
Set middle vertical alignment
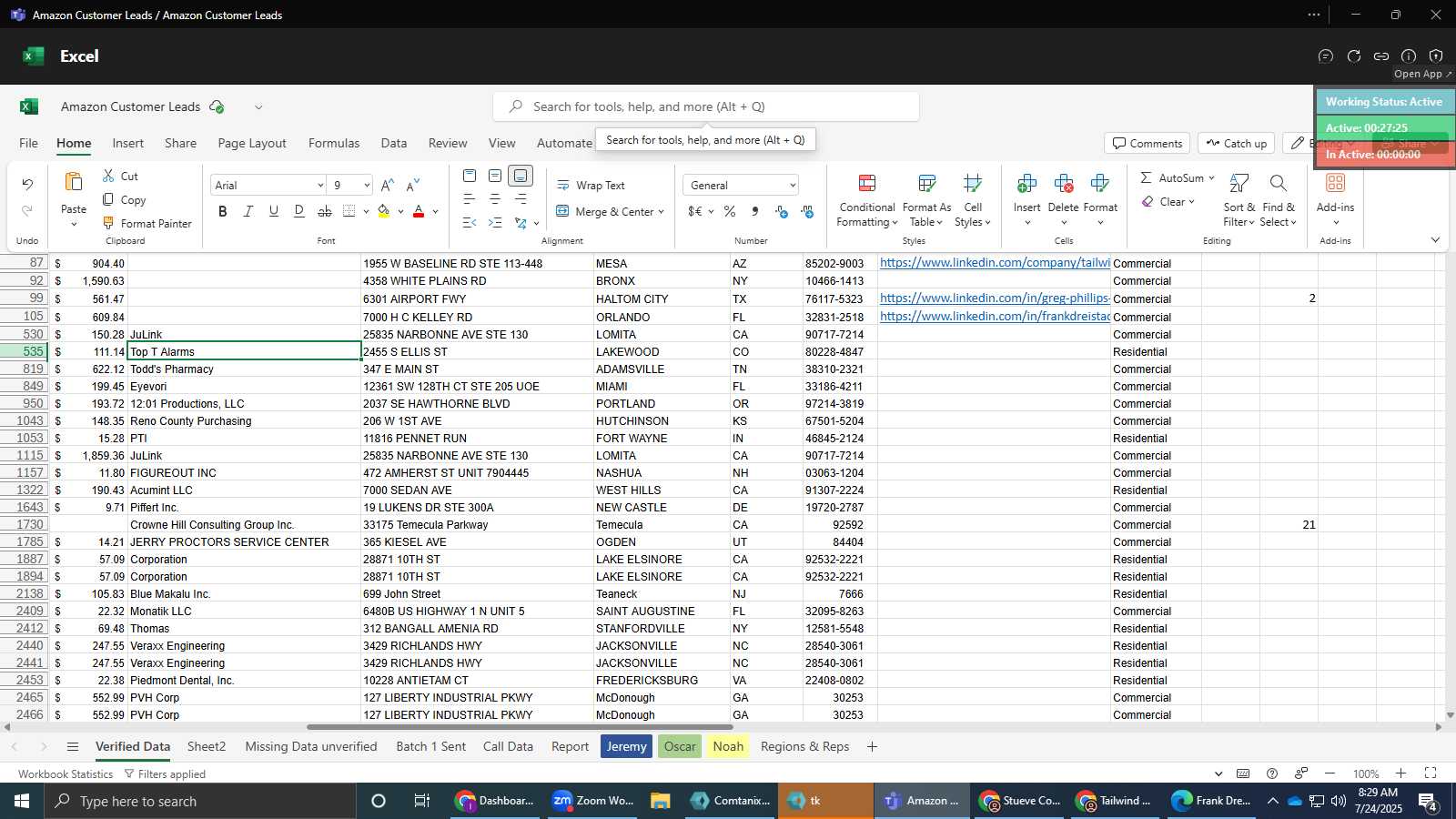click(x=495, y=176)
